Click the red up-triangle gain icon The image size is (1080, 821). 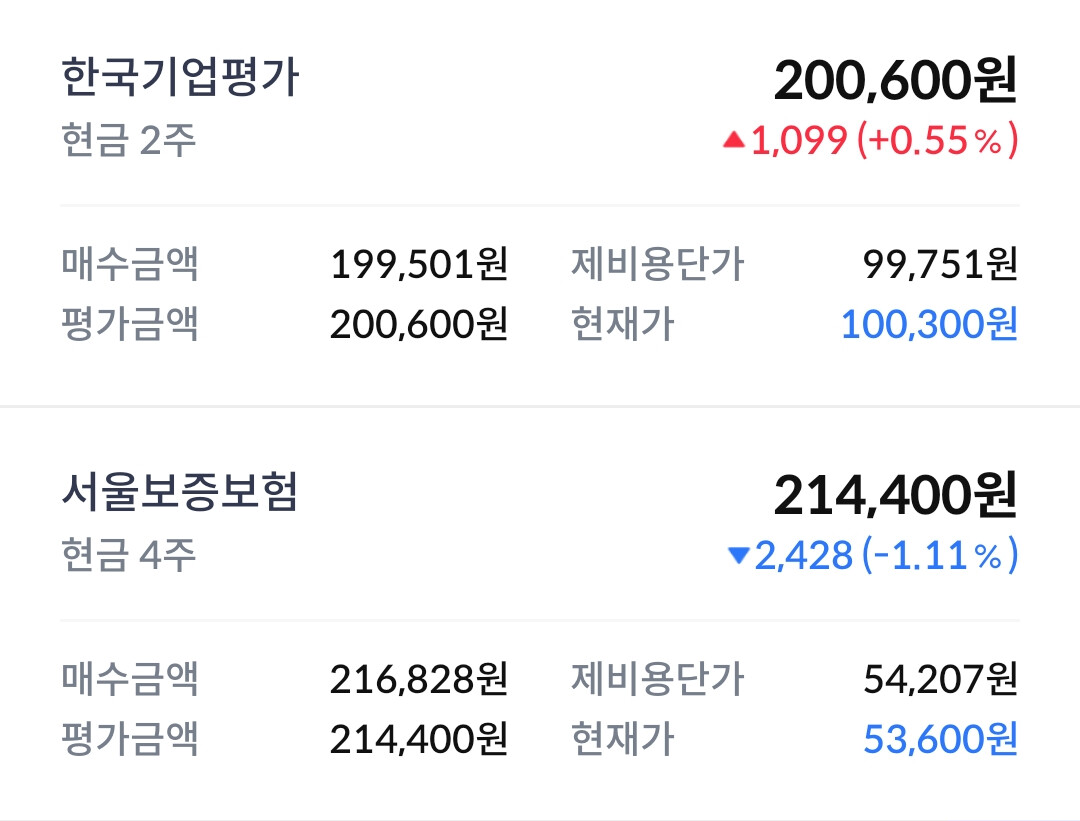734,142
